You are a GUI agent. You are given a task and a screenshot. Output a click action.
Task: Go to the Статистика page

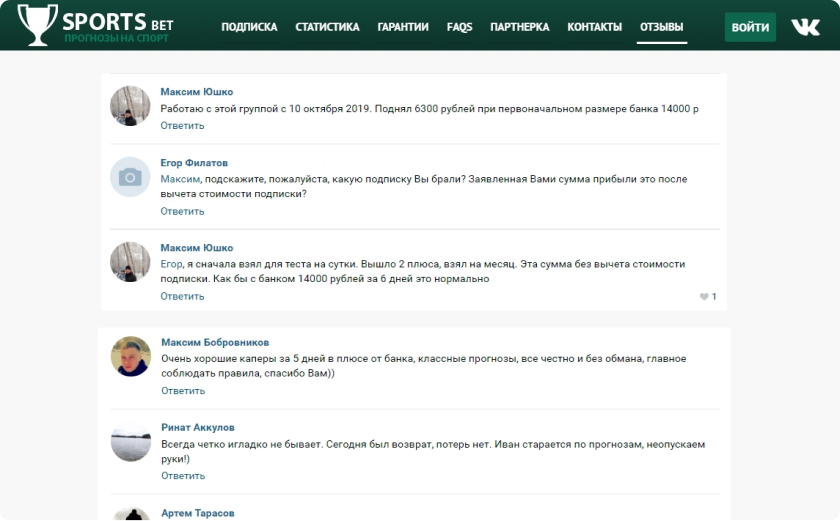click(x=327, y=27)
